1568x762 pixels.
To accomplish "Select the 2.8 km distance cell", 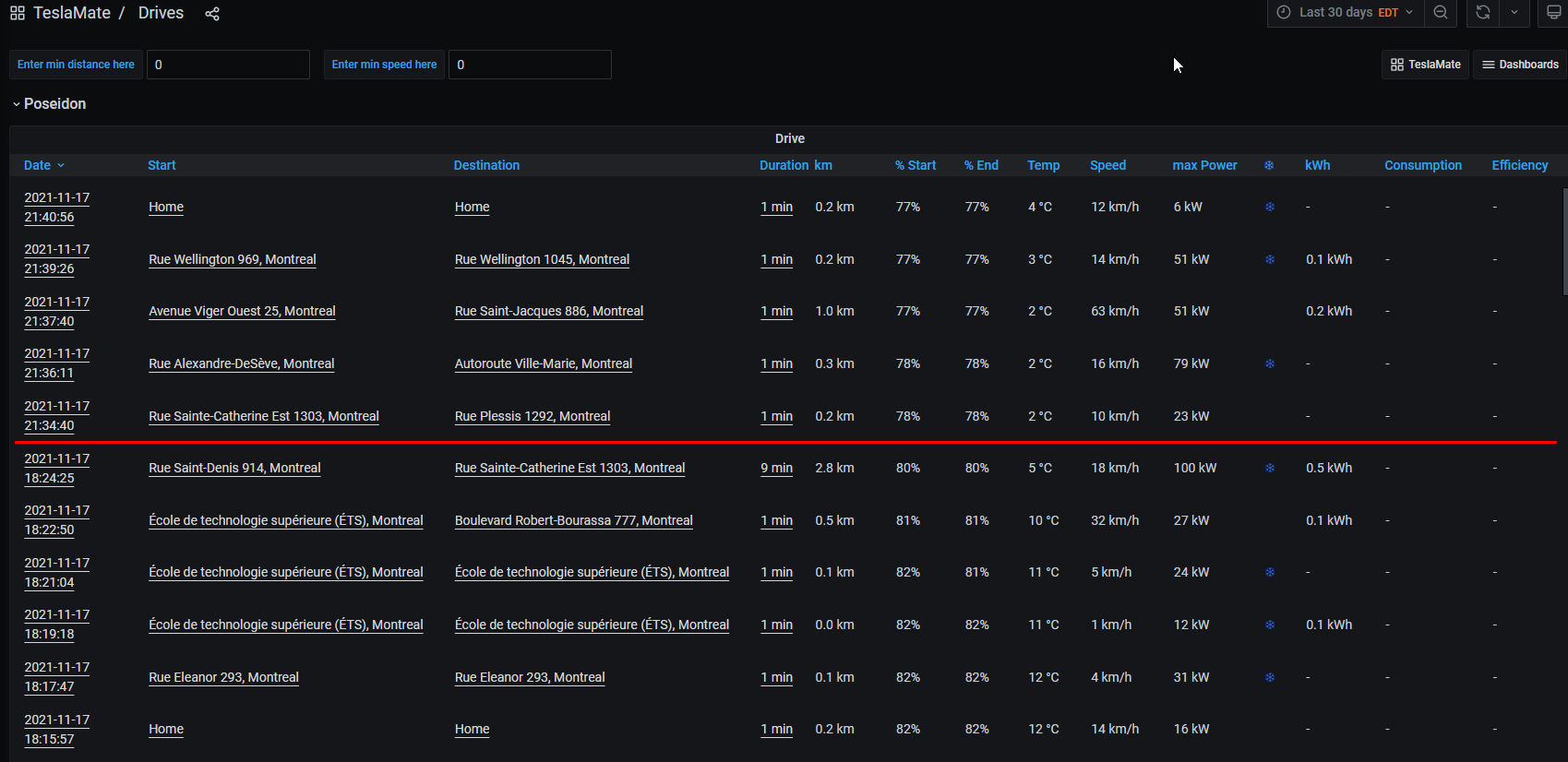I will pos(834,468).
